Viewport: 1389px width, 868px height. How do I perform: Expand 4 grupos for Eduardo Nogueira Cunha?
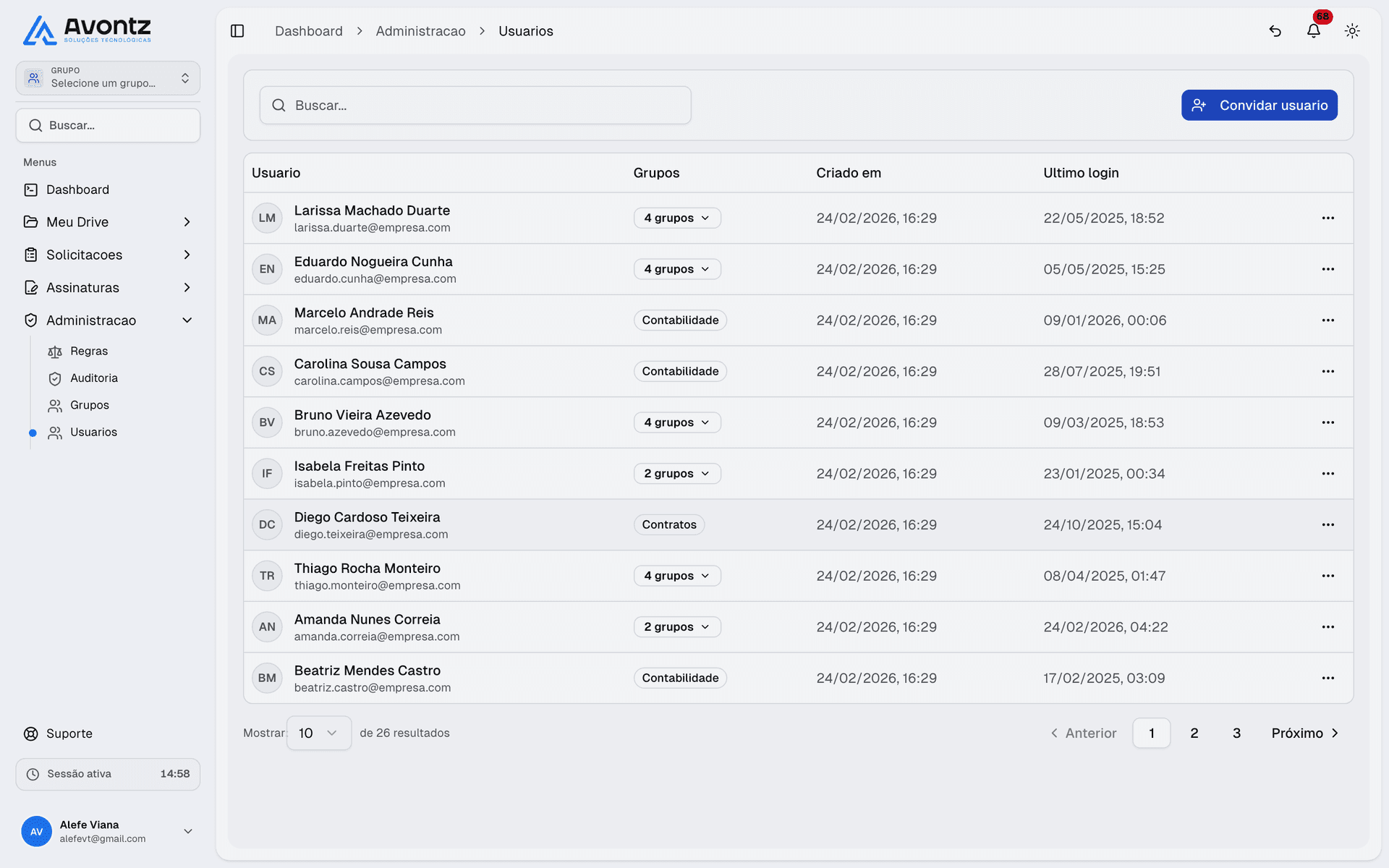click(677, 269)
